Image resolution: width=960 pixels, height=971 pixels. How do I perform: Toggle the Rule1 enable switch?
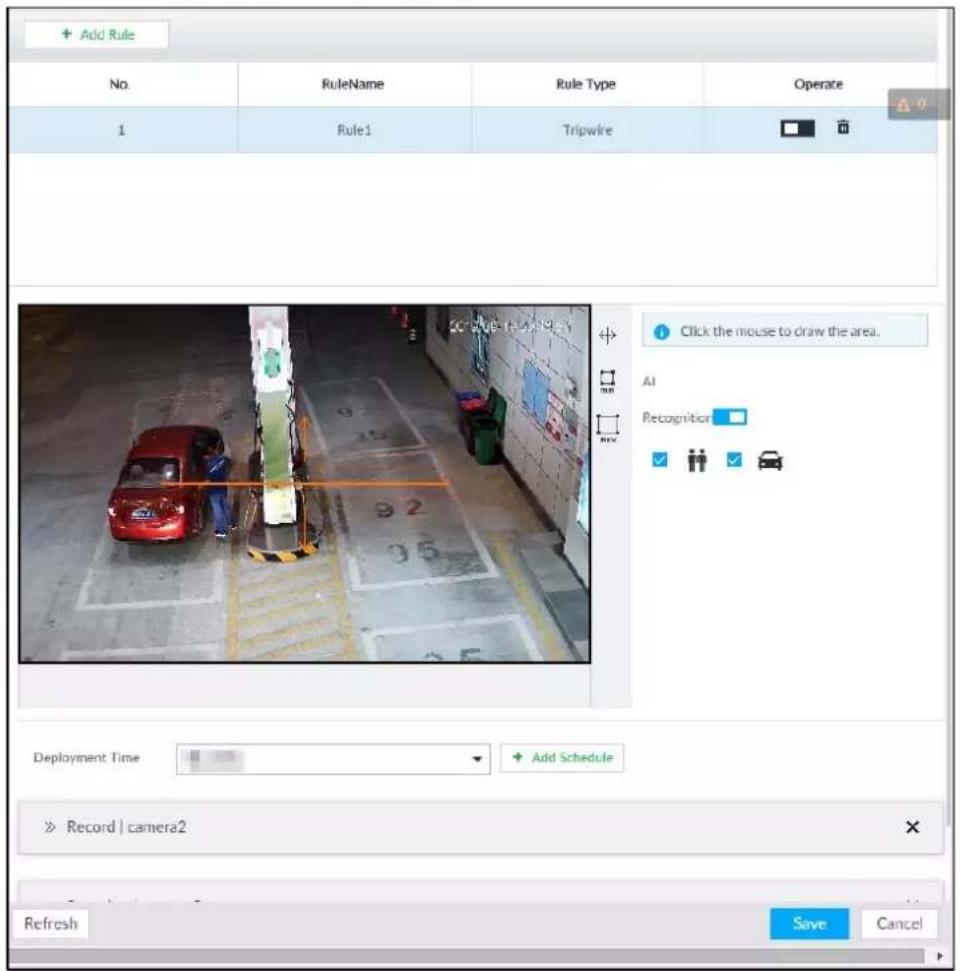pyautogui.click(x=797, y=129)
